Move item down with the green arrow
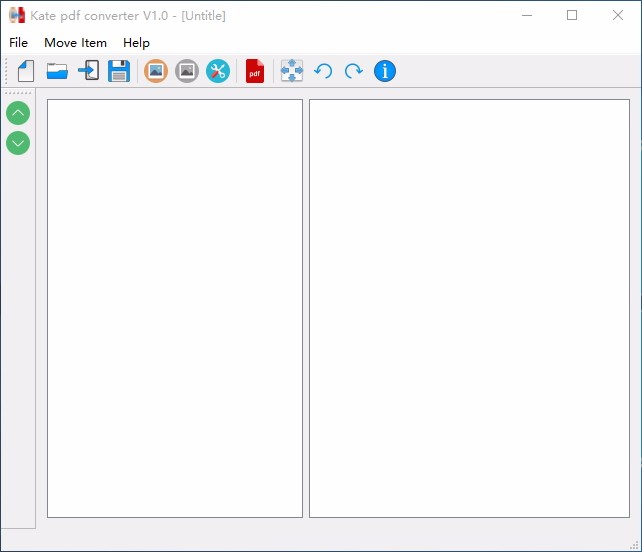This screenshot has width=642, height=552. (18, 143)
